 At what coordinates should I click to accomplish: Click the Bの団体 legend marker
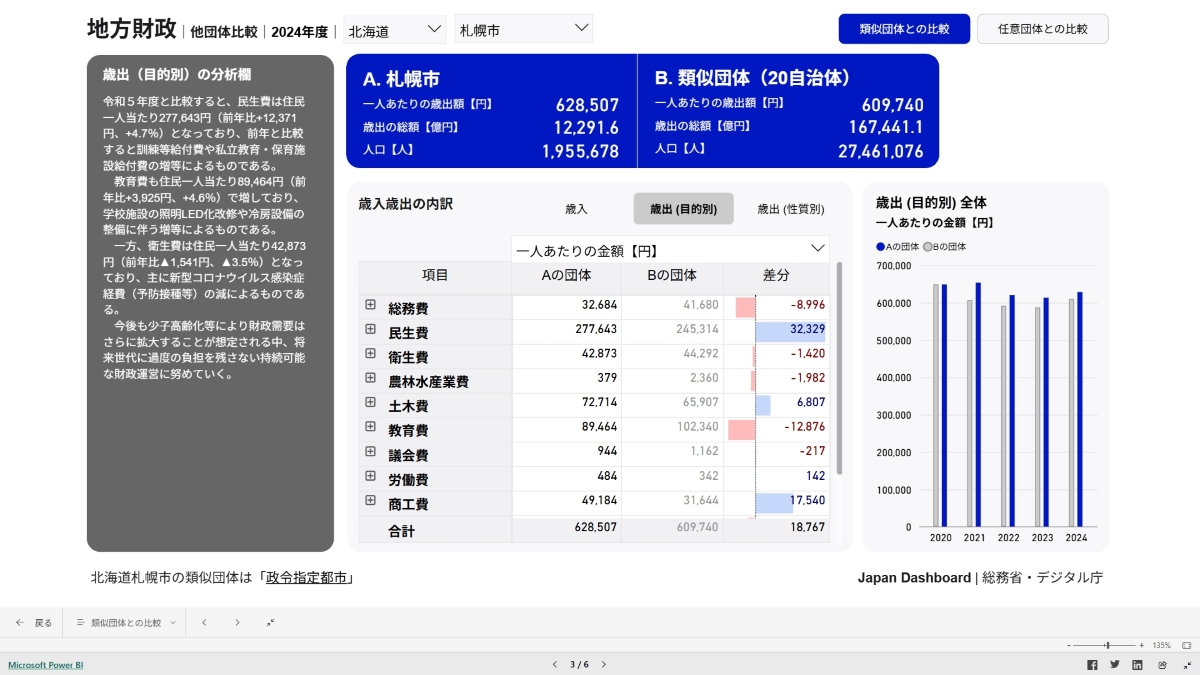pyautogui.click(x=928, y=246)
